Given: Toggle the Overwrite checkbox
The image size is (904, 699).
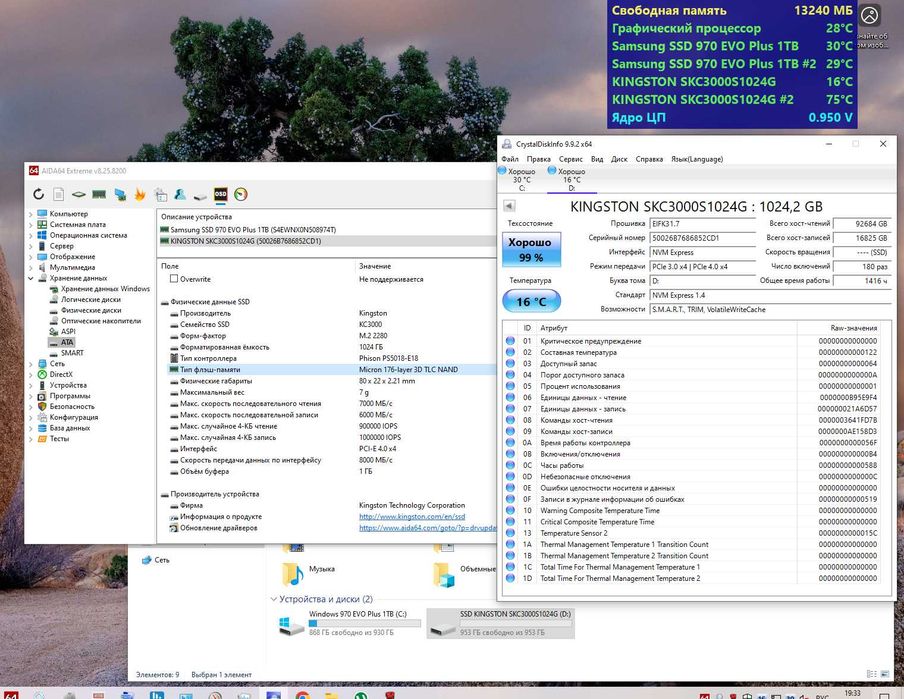Looking at the screenshot, I should coord(174,279).
